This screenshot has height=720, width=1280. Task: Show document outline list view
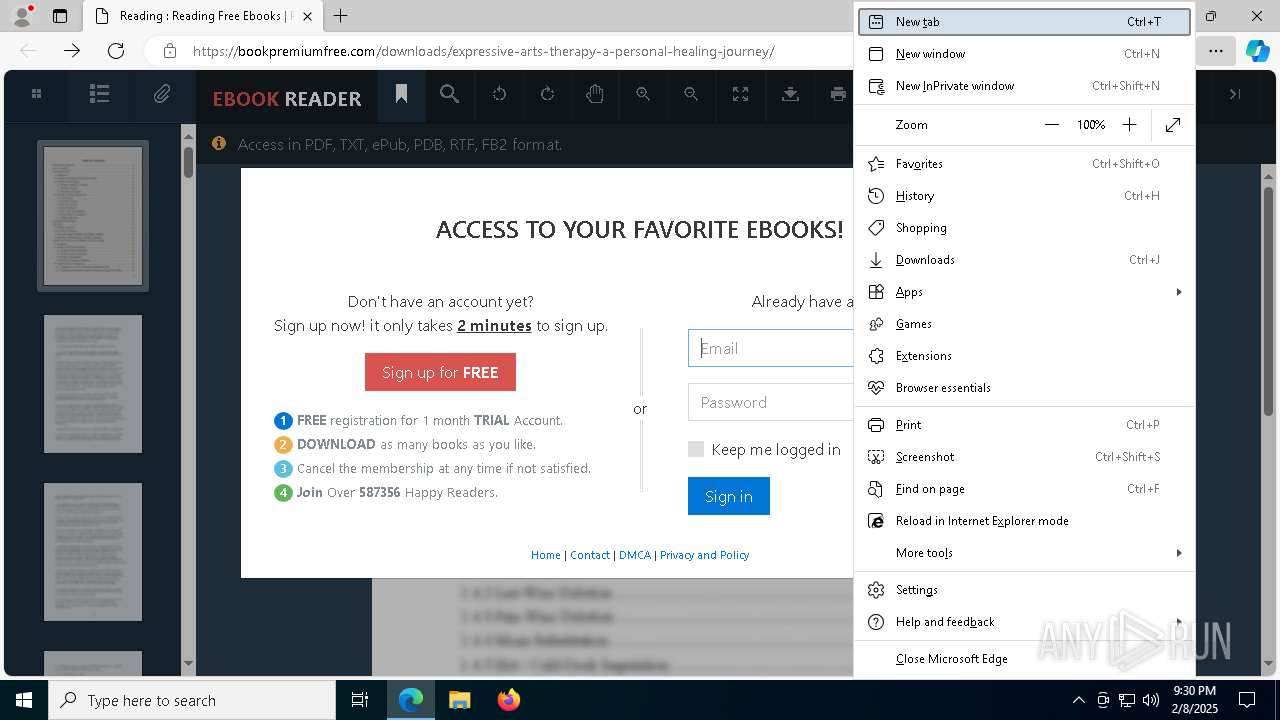tap(99, 94)
